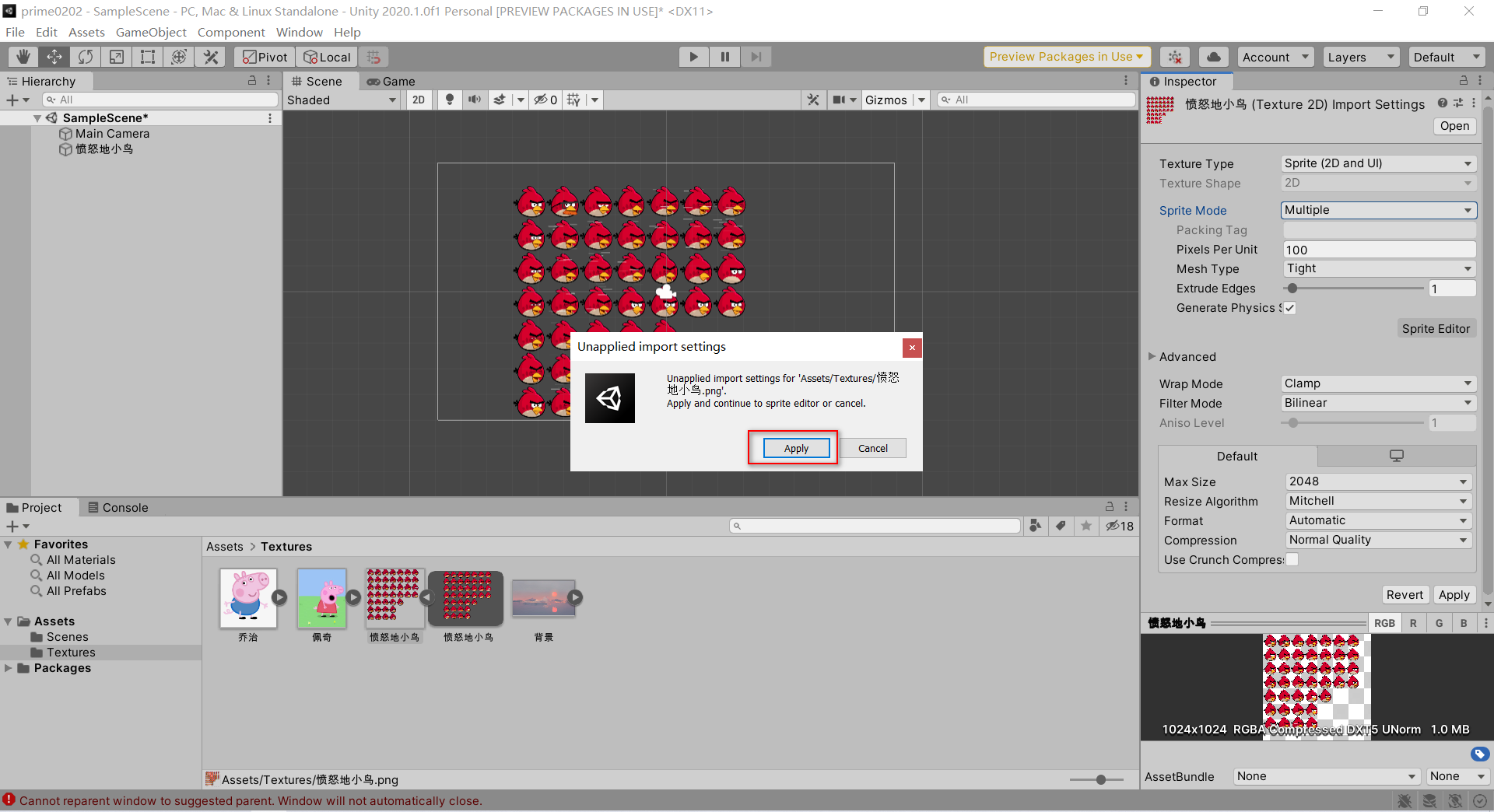The height and width of the screenshot is (812, 1494).
Task: Open component tools icon in scene bar
Action: point(813,100)
